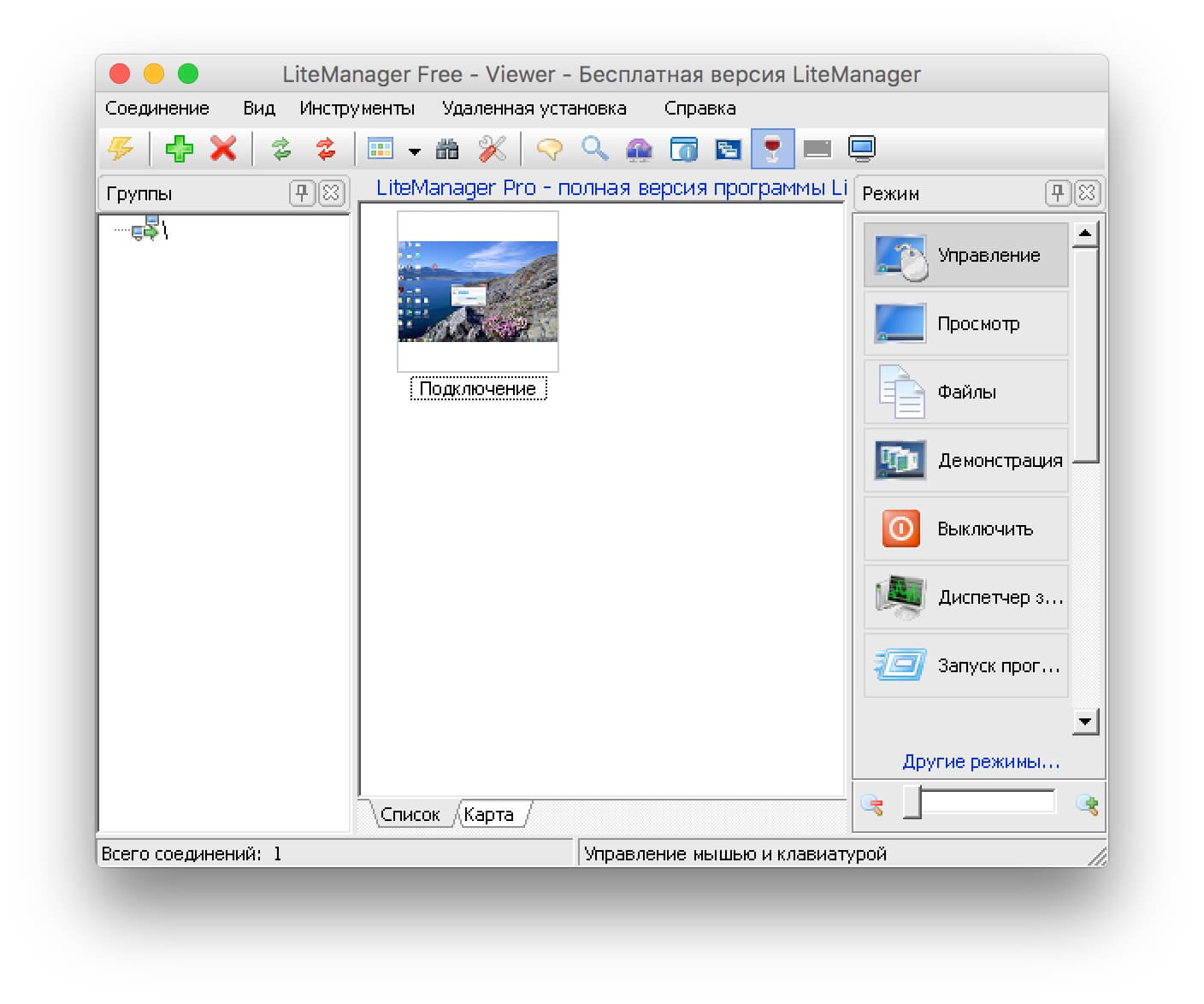Select Просмотр mode
The width and height of the screenshot is (1204, 1004).
(966, 323)
